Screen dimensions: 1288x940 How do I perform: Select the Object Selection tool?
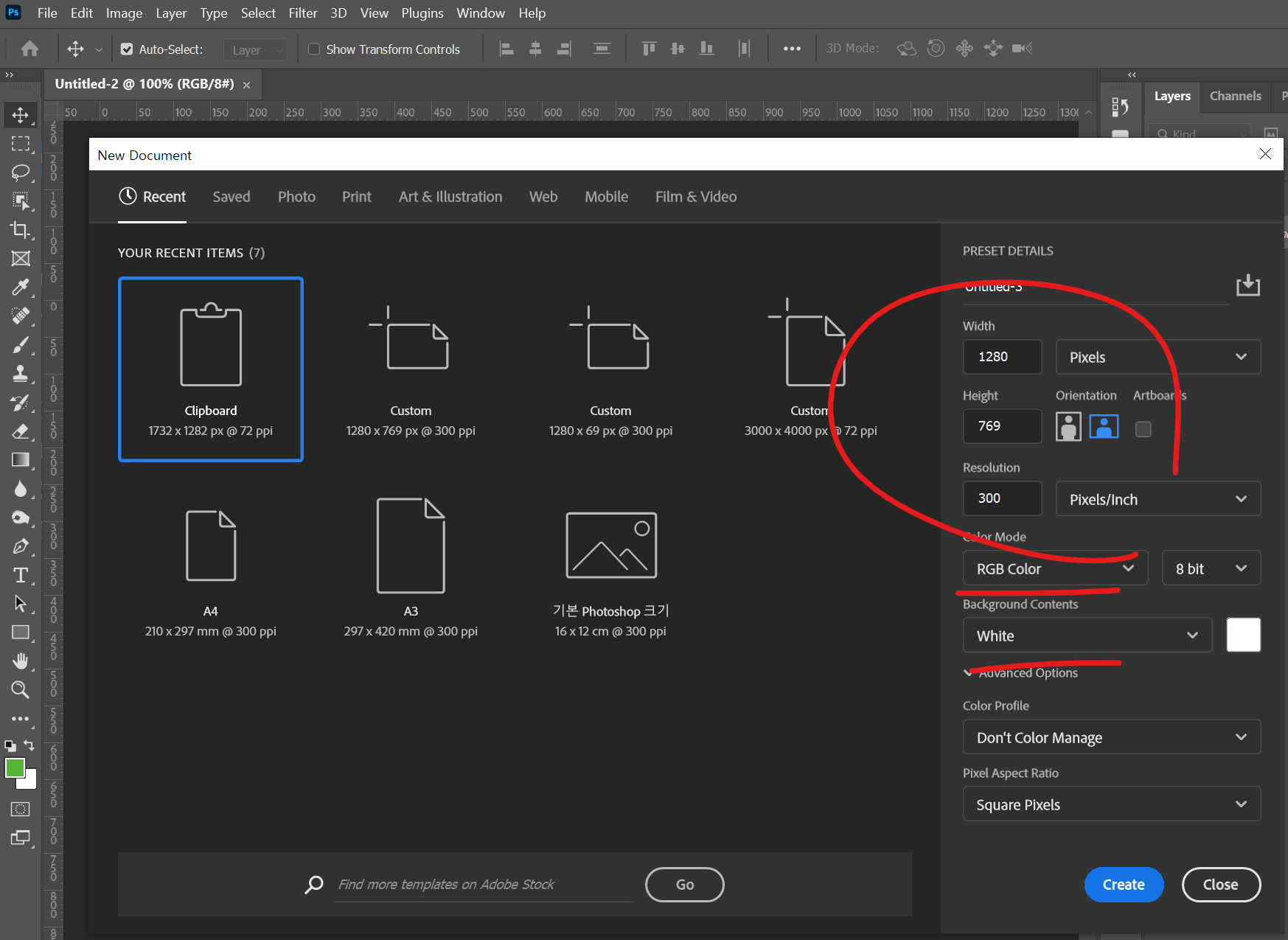(x=21, y=201)
